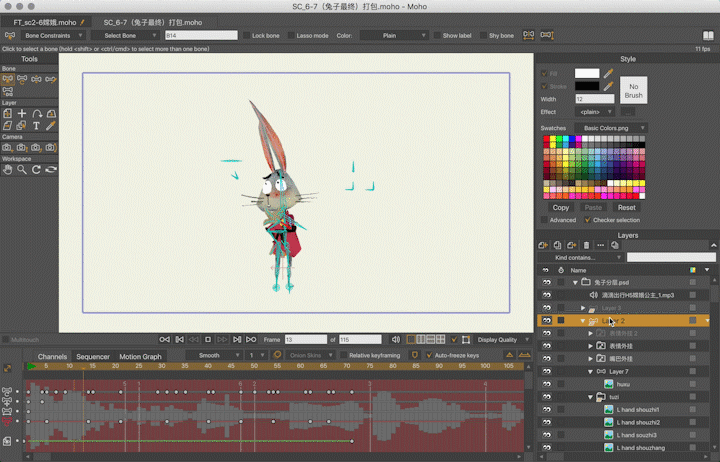The image size is (720, 462).
Task: Open the Sequencer timeline tab
Action: [x=93, y=356]
